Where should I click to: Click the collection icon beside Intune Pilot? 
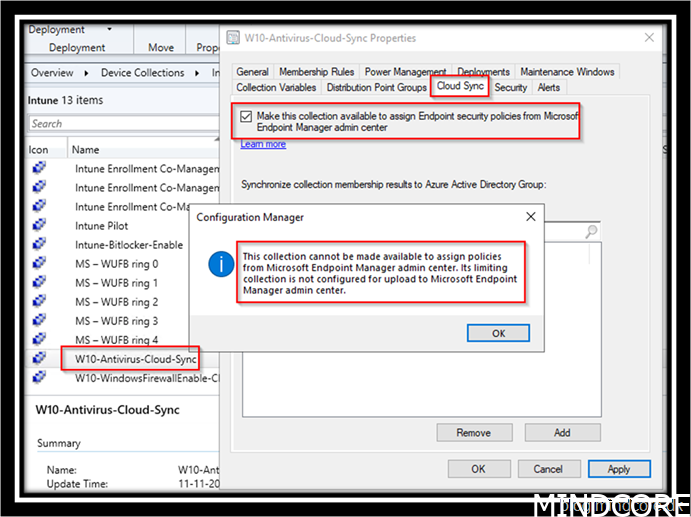[x=39, y=226]
